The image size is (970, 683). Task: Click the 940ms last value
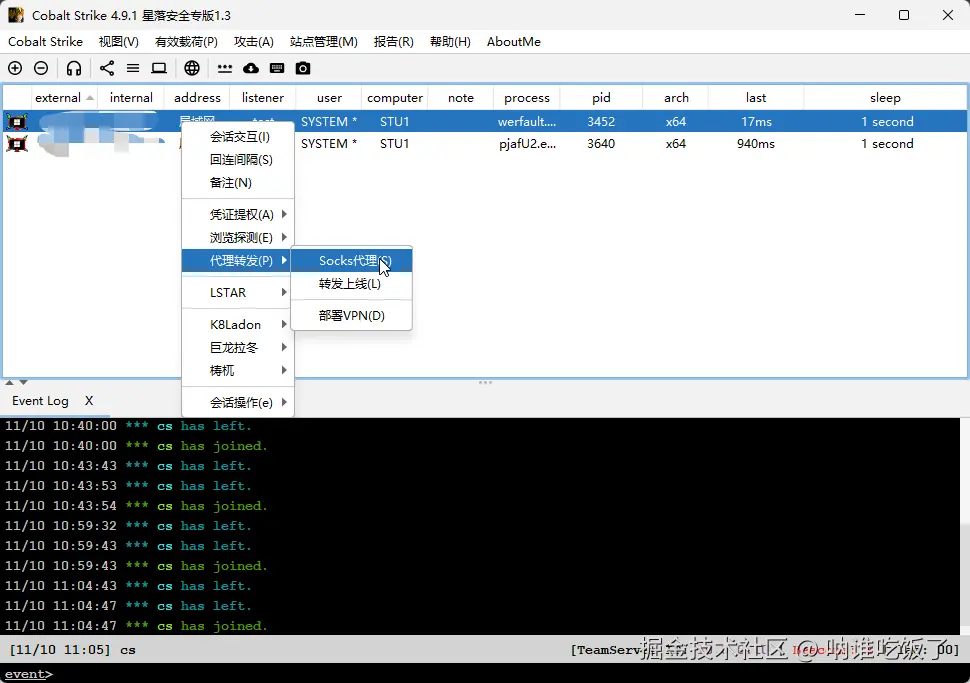pos(755,144)
